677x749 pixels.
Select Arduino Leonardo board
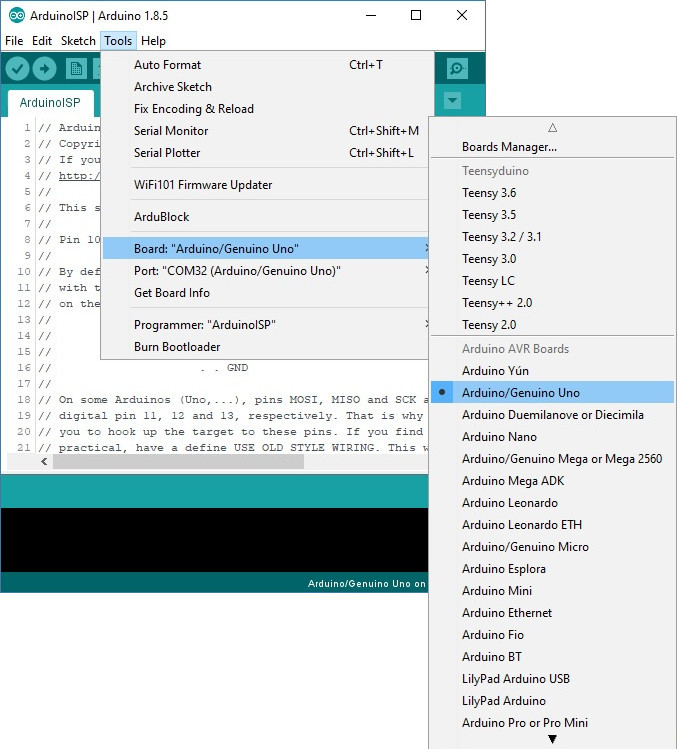552,503
